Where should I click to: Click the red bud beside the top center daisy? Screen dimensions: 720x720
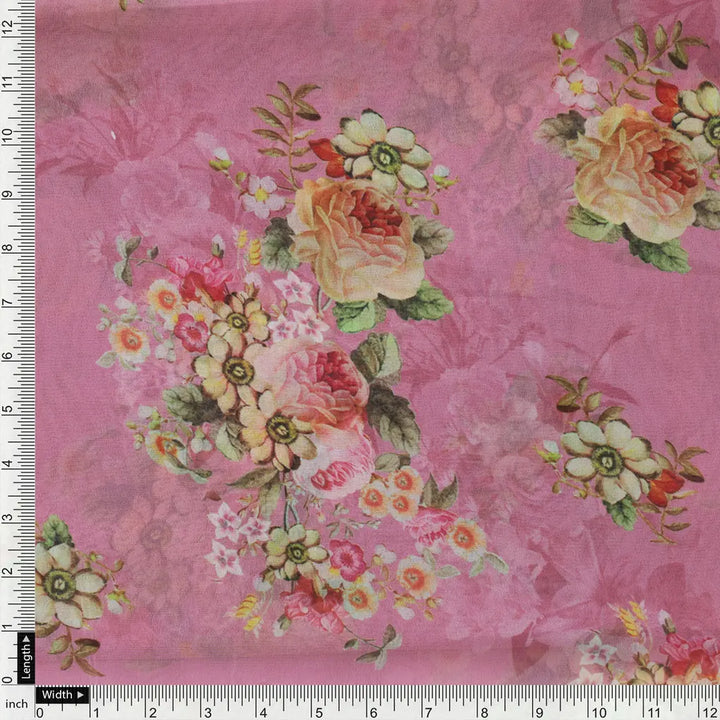point(325,154)
